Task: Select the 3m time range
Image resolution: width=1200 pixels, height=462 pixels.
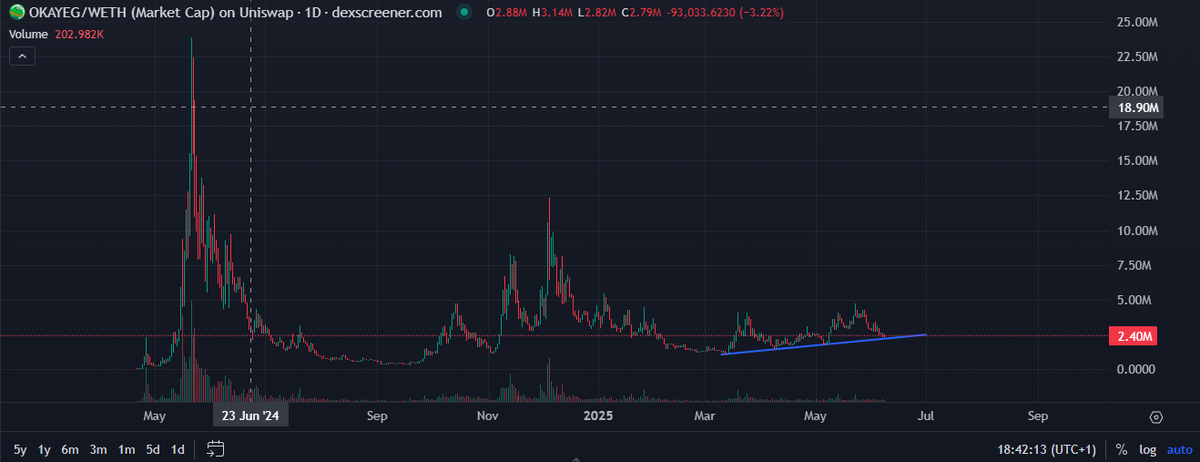Action: [98, 449]
